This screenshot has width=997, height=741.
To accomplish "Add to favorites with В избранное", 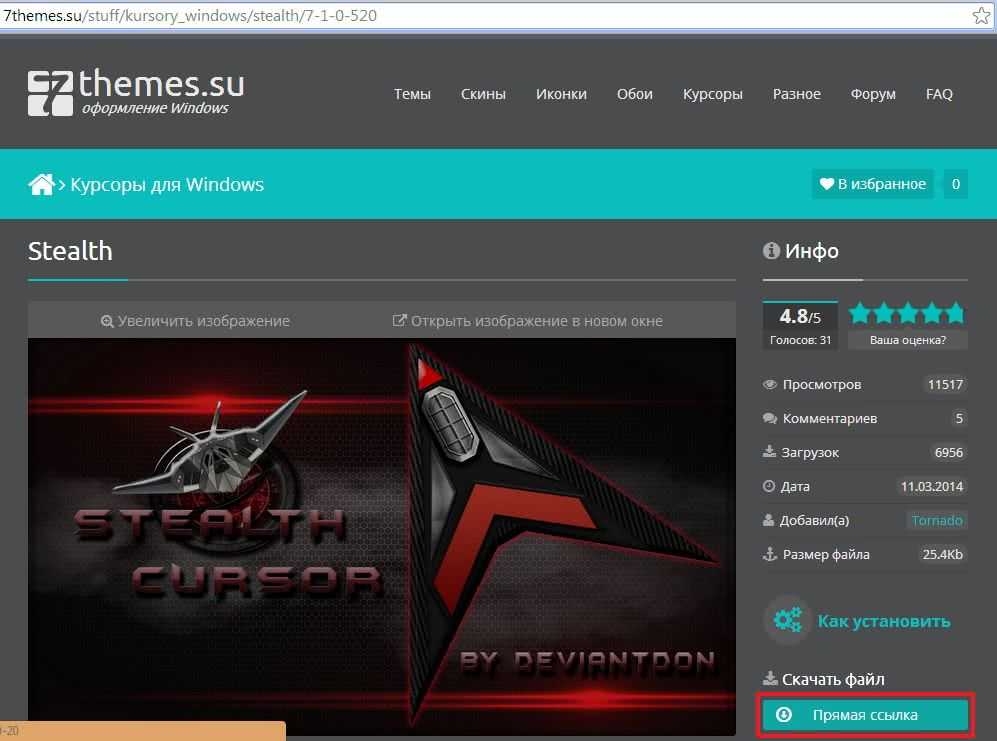I will click(x=872, y=184).
